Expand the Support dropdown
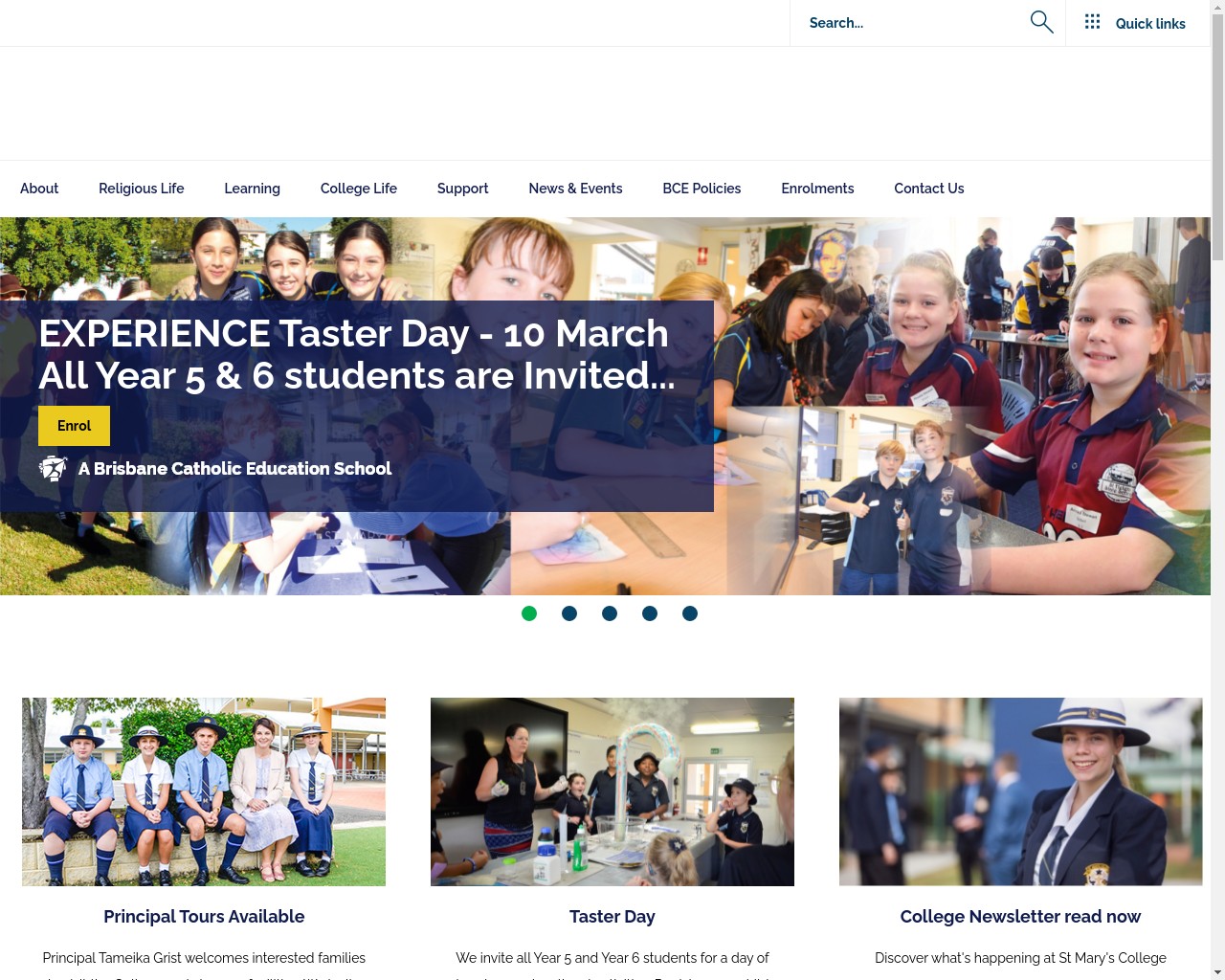Image resolution: width=1225 pixels, height=980 pixels. click(462, 189)
